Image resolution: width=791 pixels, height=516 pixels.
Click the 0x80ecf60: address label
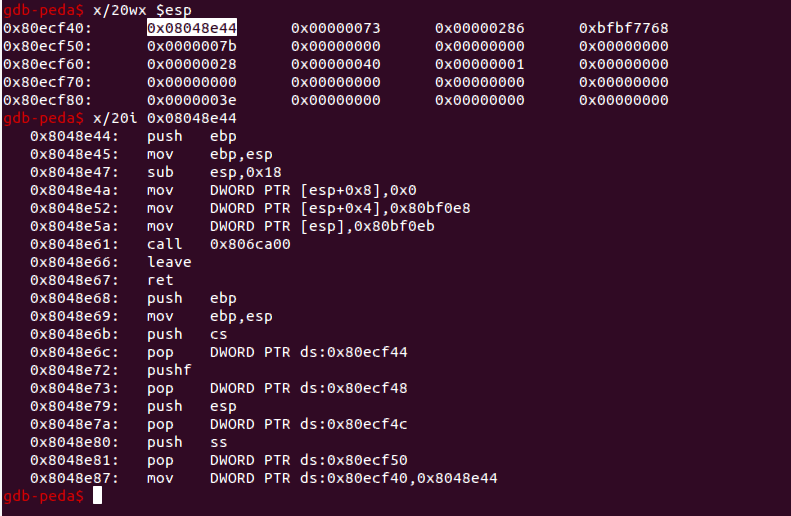point(48,64)
